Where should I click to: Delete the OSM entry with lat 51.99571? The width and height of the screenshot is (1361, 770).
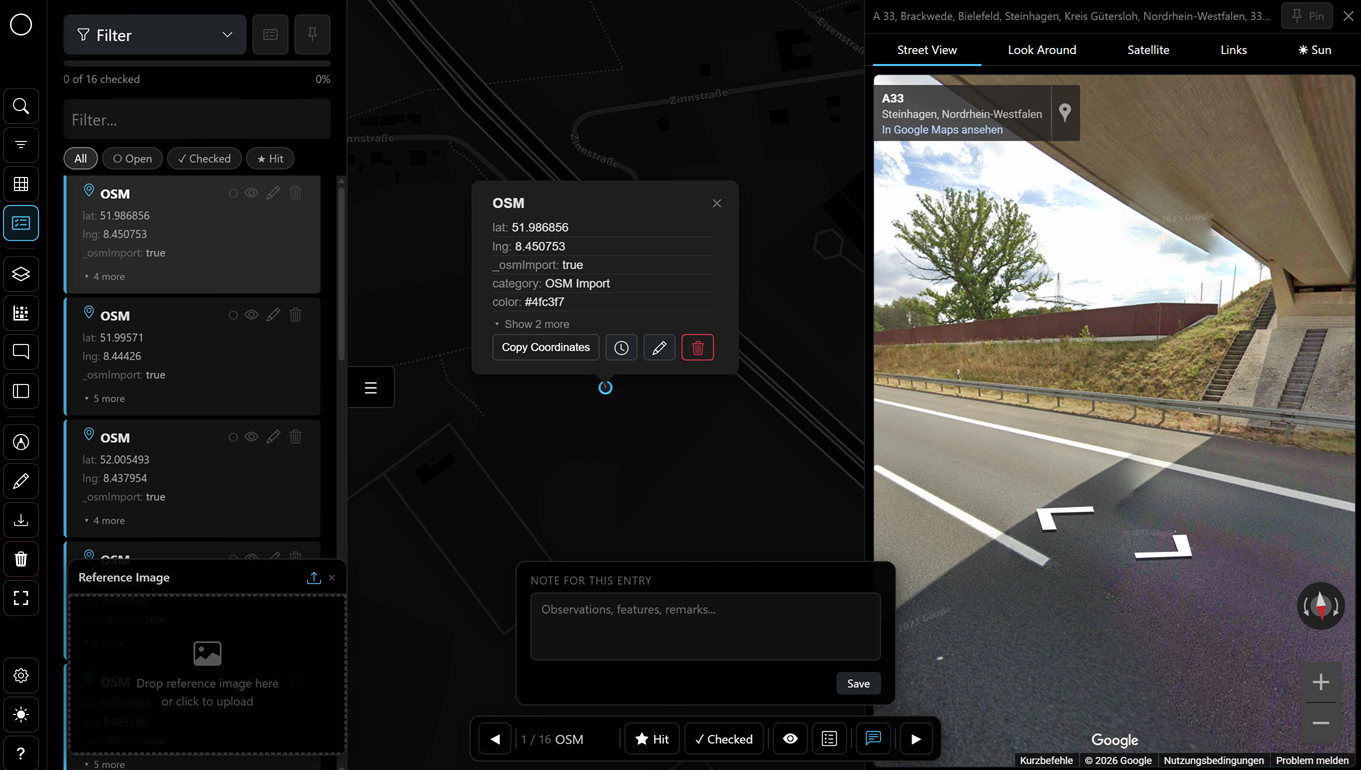tap(296, 315)
